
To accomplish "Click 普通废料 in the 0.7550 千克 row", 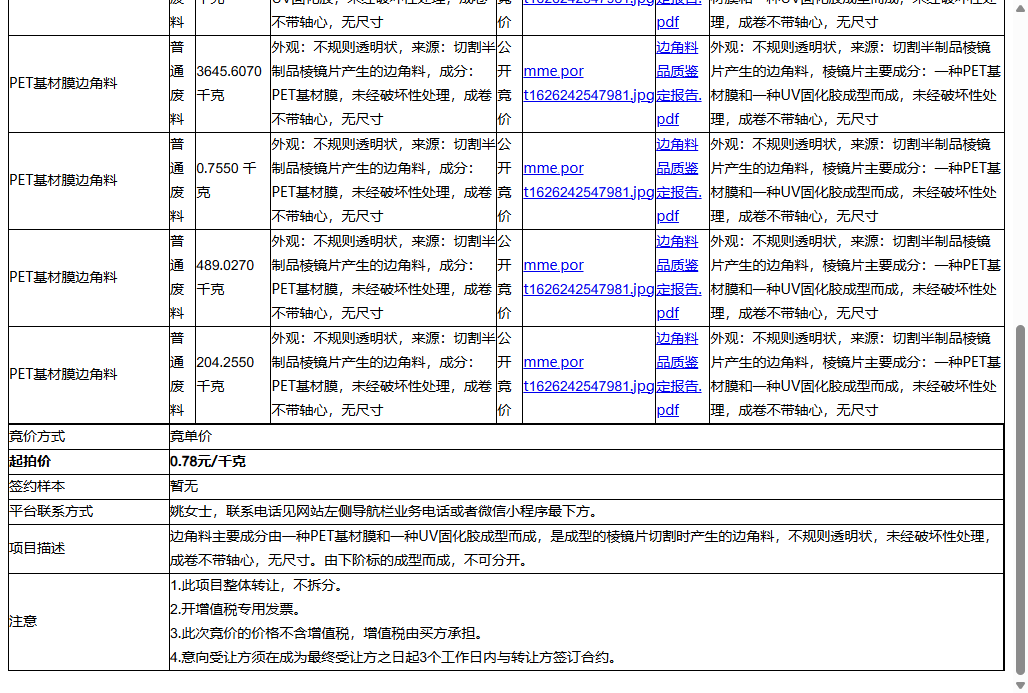I will coord(177,180).
